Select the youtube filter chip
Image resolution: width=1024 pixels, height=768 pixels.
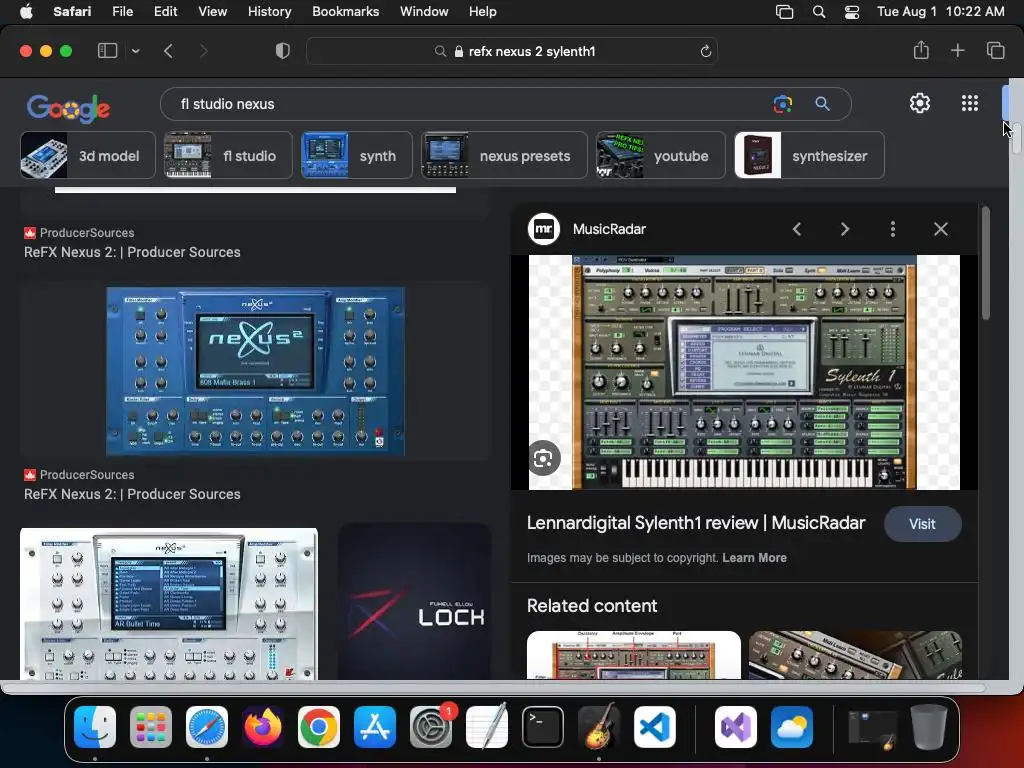[660, 155]
